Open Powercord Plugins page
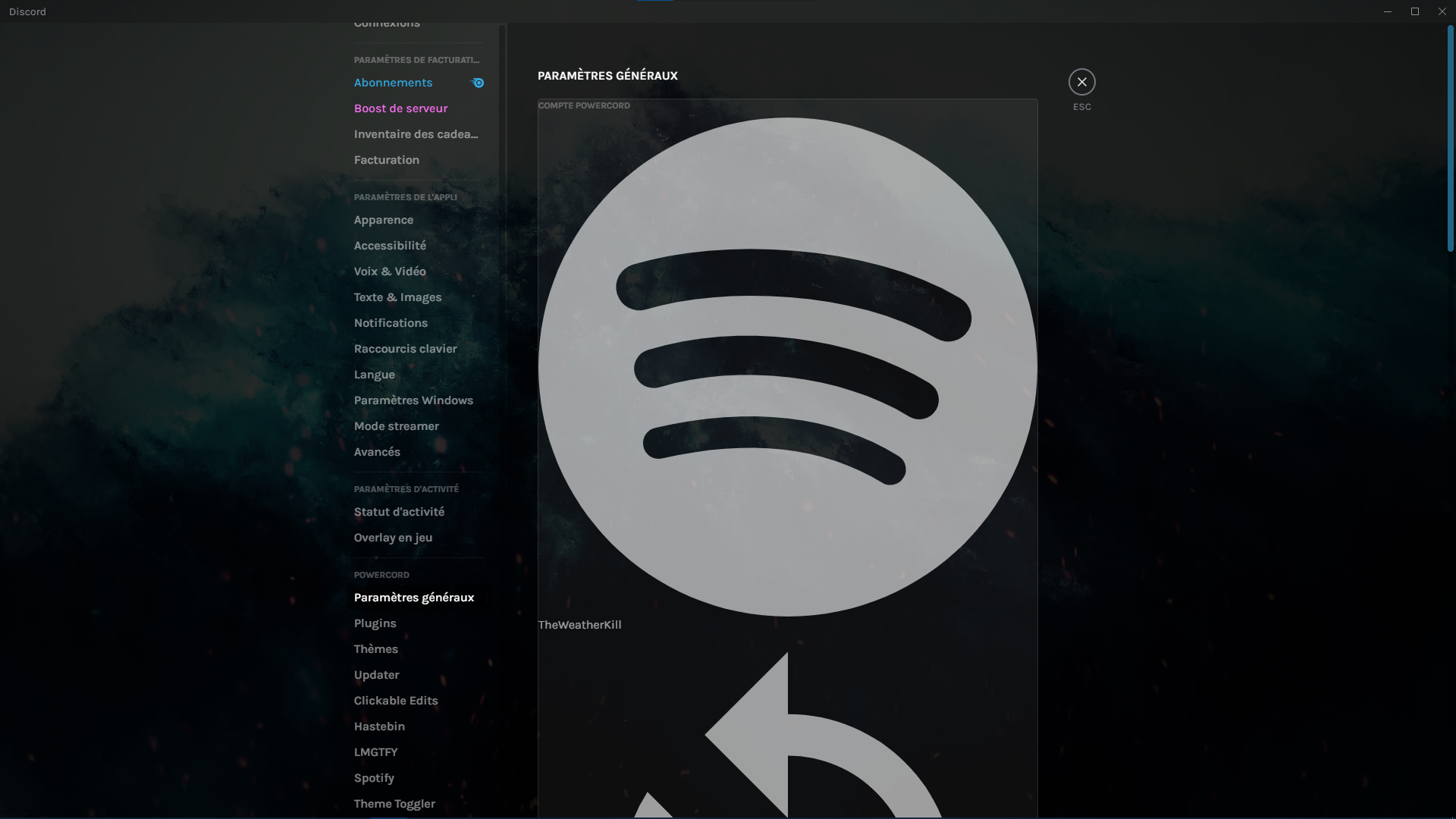 419,623
